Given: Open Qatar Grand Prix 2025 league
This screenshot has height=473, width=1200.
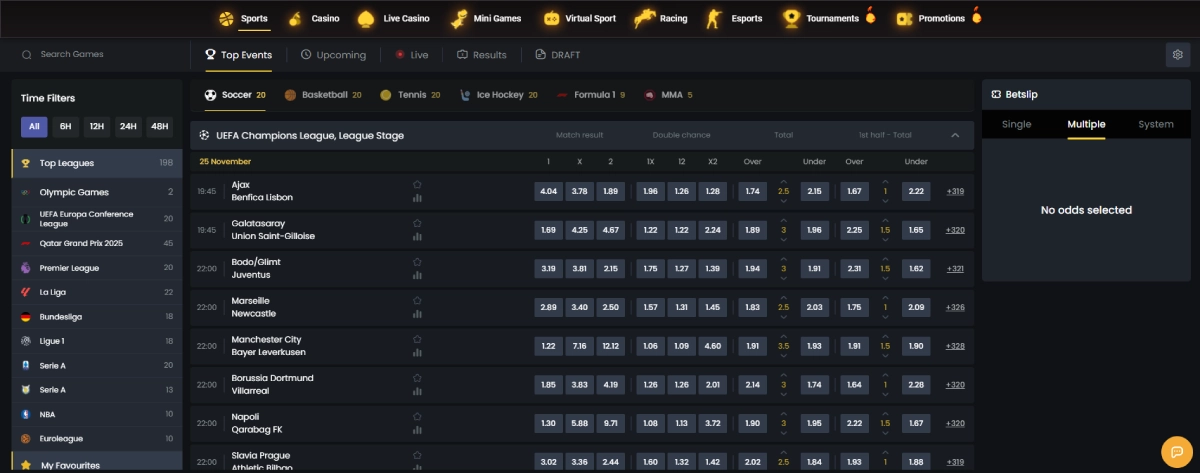Looking at the screenshot, I should 97,243.
